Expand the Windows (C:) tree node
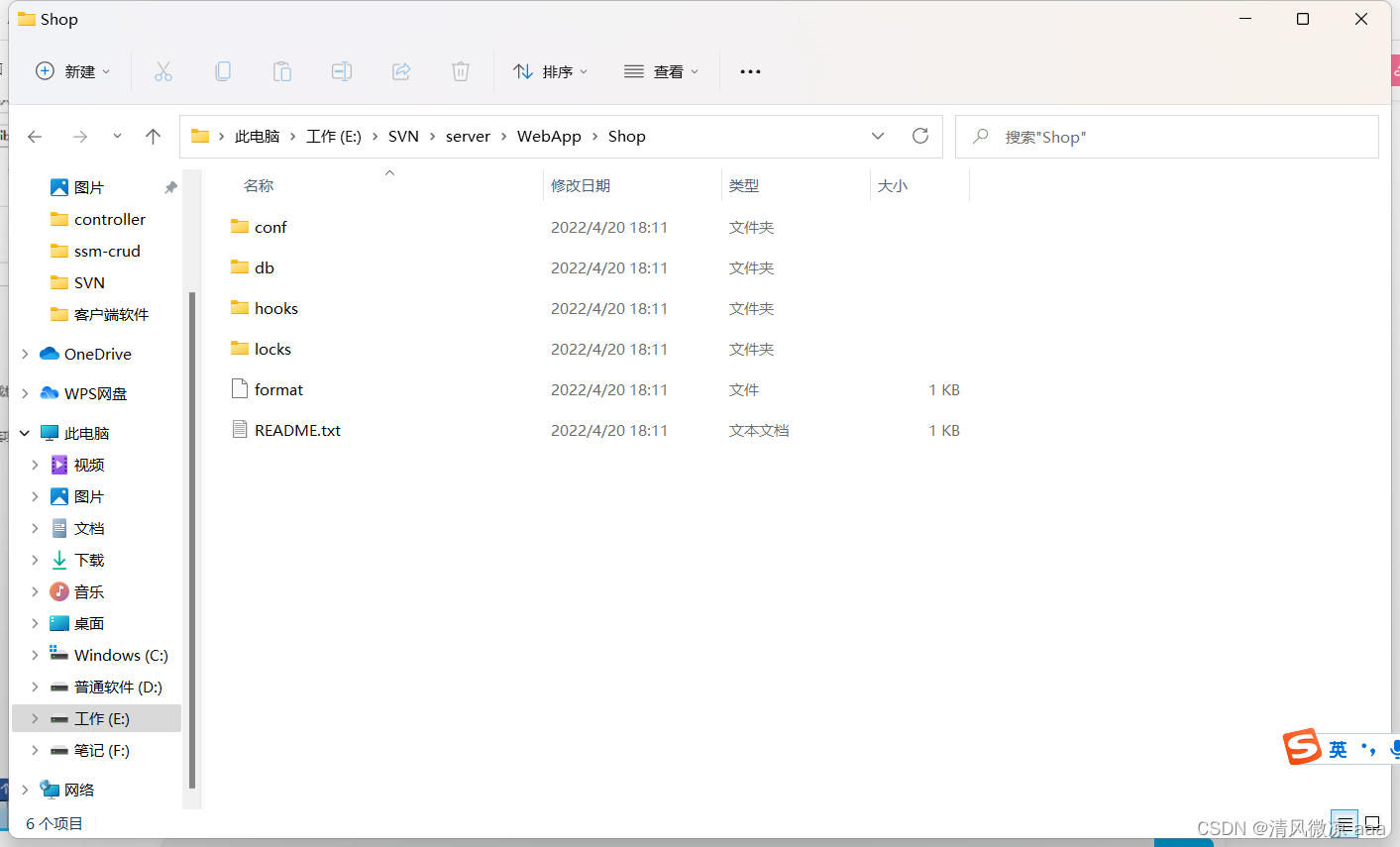The width and height of the screenshot is (1400, 847). [35, 655]
